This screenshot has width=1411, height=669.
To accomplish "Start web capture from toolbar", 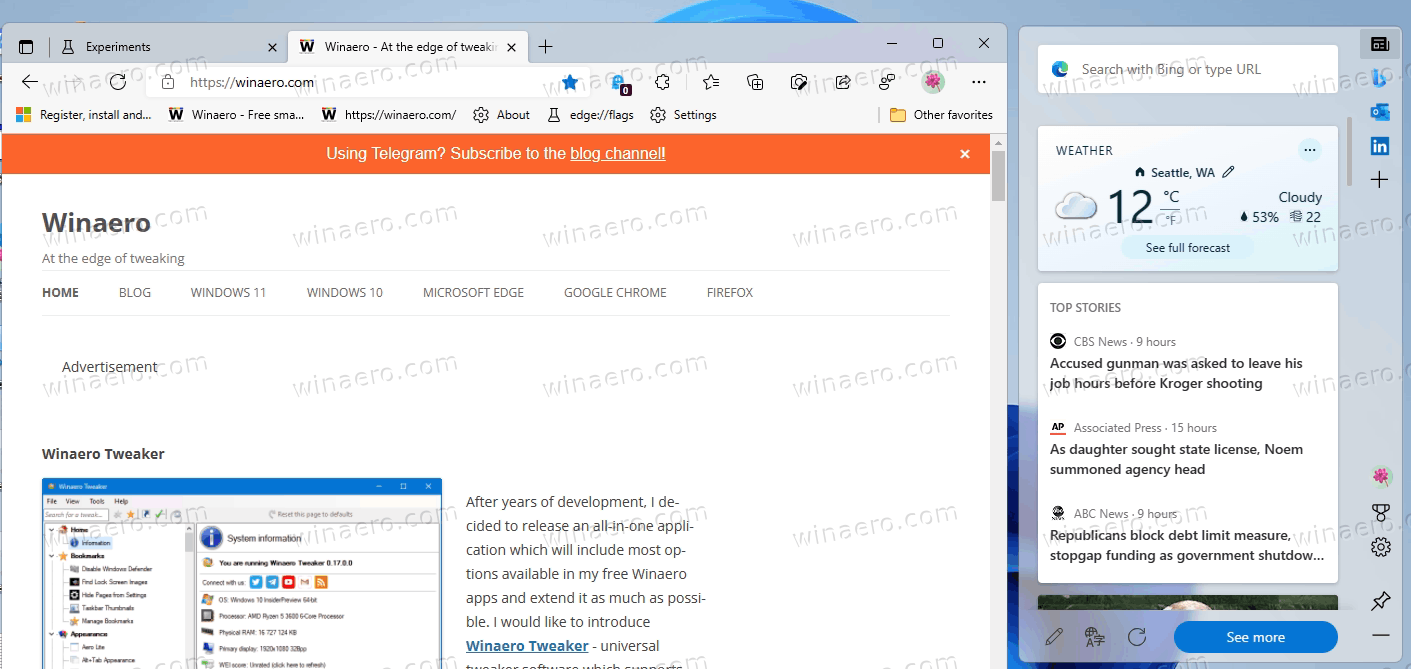I will (x=799, y=82).
